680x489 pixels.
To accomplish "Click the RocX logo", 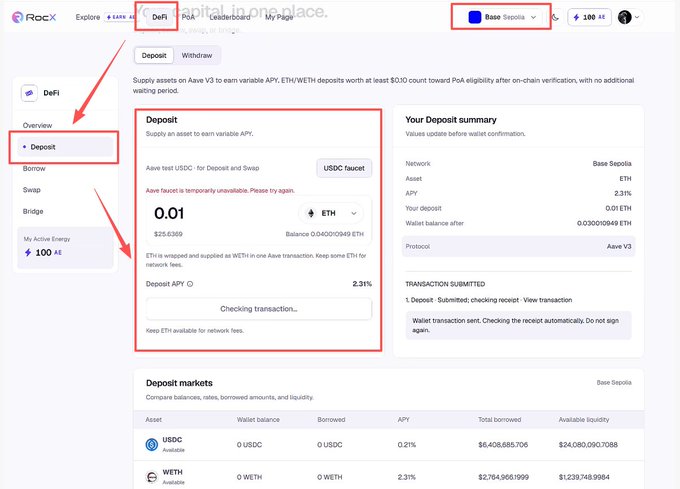I will point(34,17).
